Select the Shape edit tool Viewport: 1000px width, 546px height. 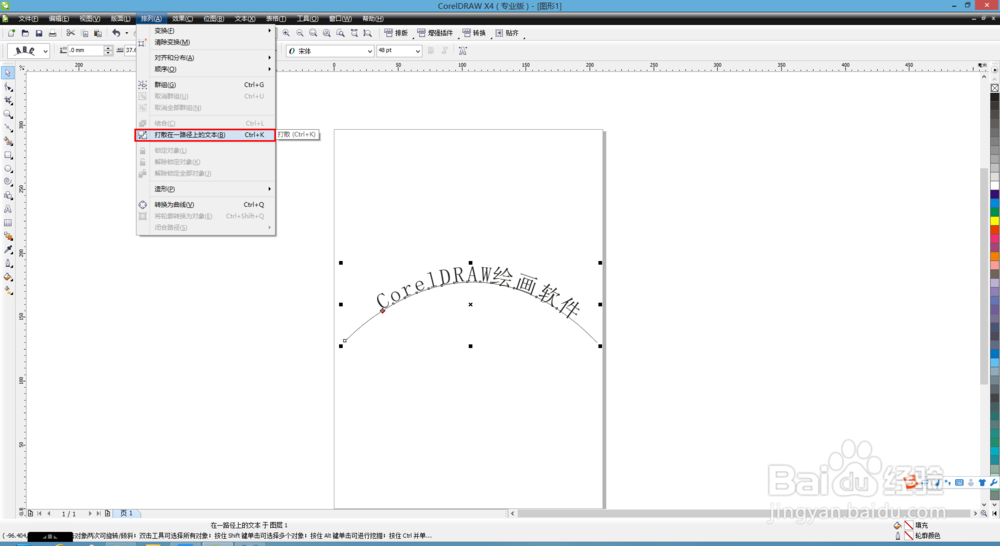(8, 87)
